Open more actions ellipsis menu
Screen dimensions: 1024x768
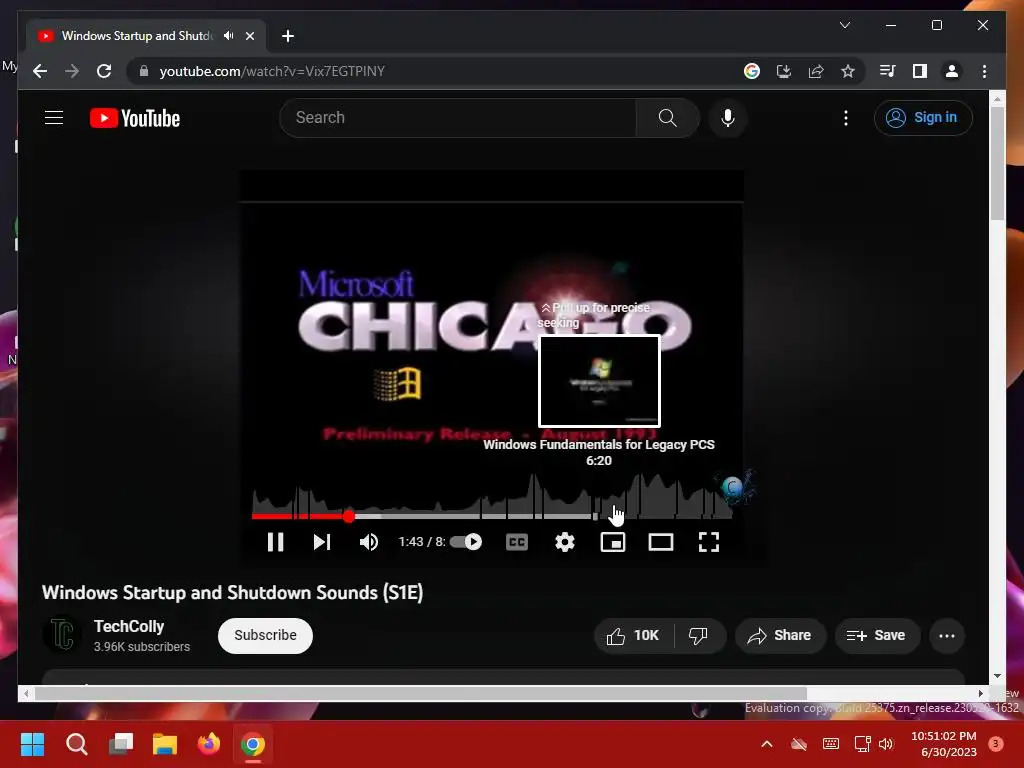coord(946,636)
